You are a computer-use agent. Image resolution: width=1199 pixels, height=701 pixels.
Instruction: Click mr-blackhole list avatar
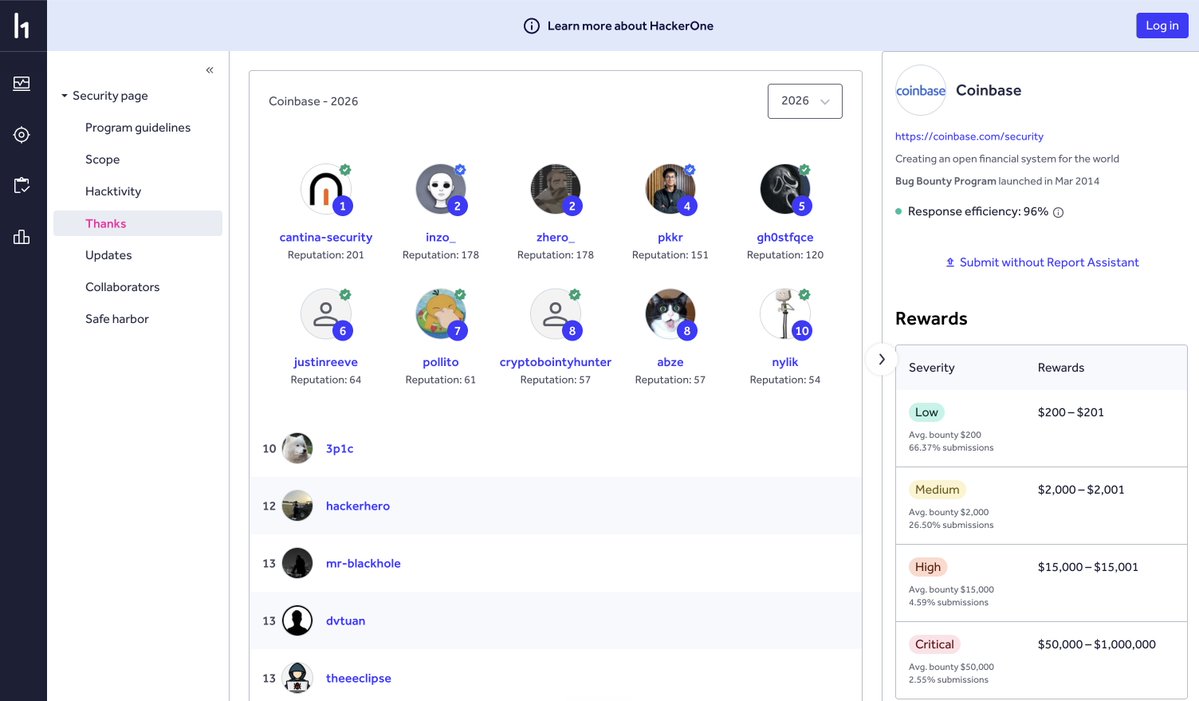(x=297, y=563)
